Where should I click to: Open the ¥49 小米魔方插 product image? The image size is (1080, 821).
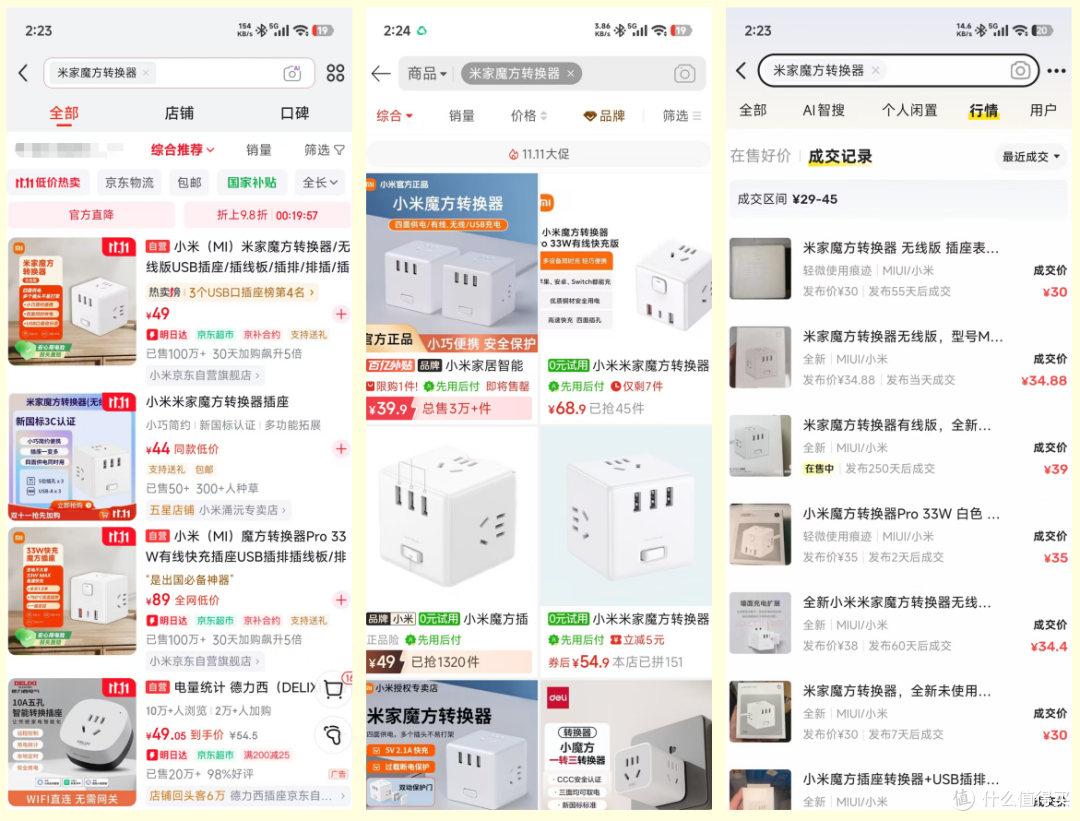click(452, 517)
